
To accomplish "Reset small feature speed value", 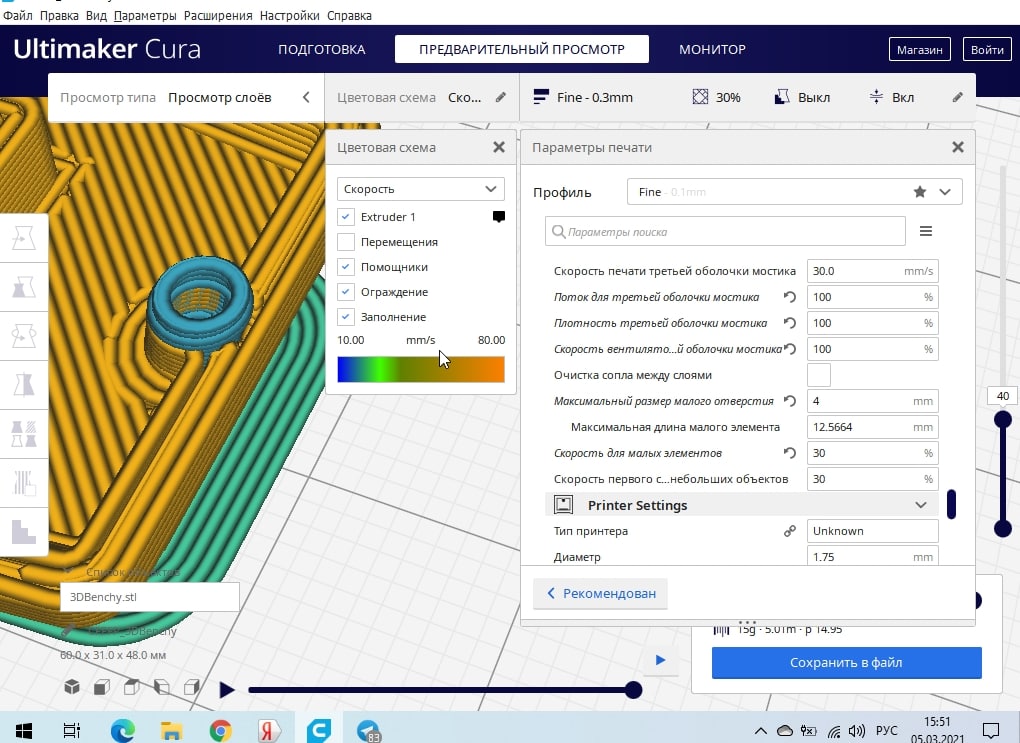I will [x=790, y=453].
